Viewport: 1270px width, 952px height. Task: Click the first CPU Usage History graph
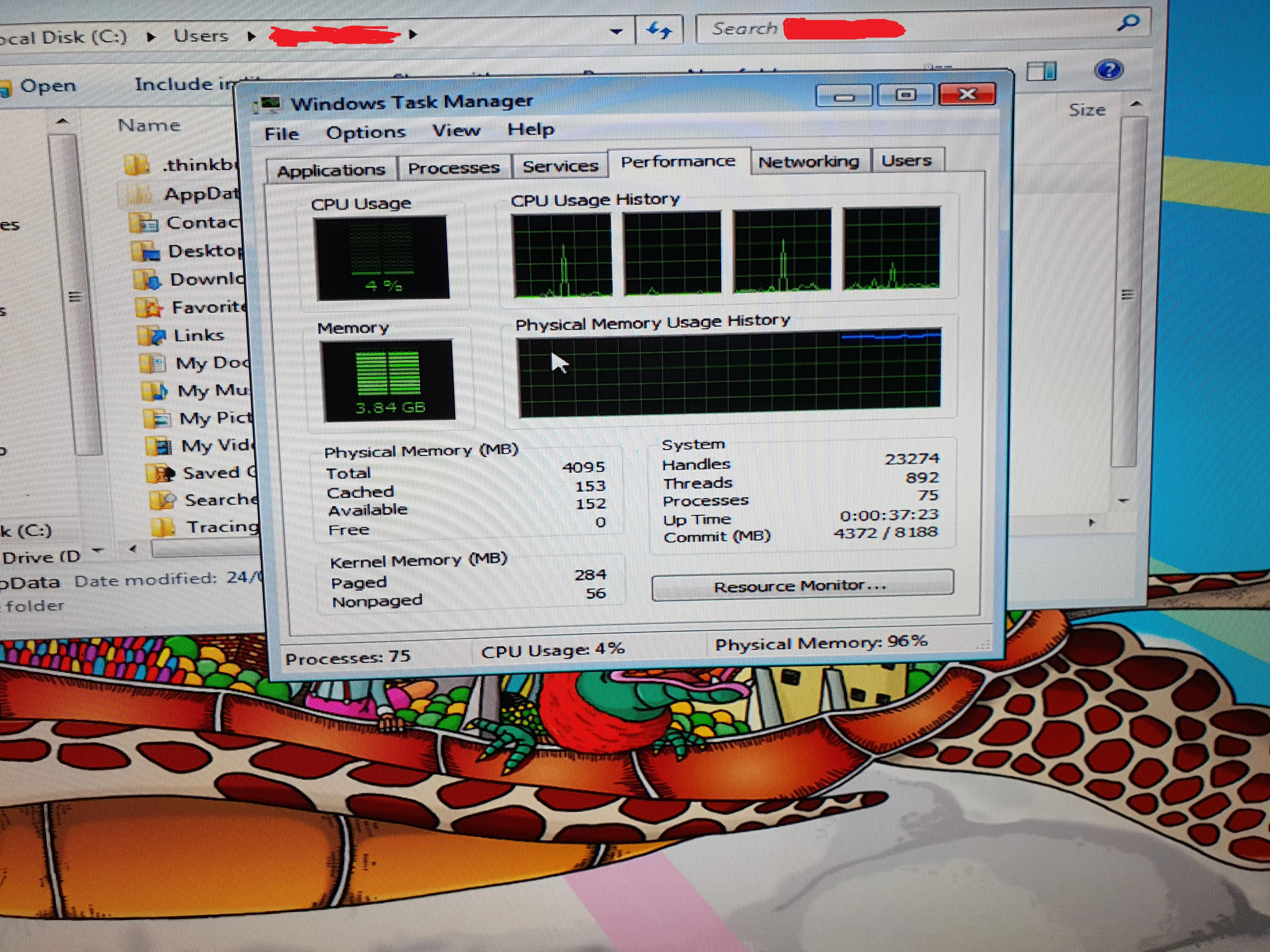[x=562, y=255]
